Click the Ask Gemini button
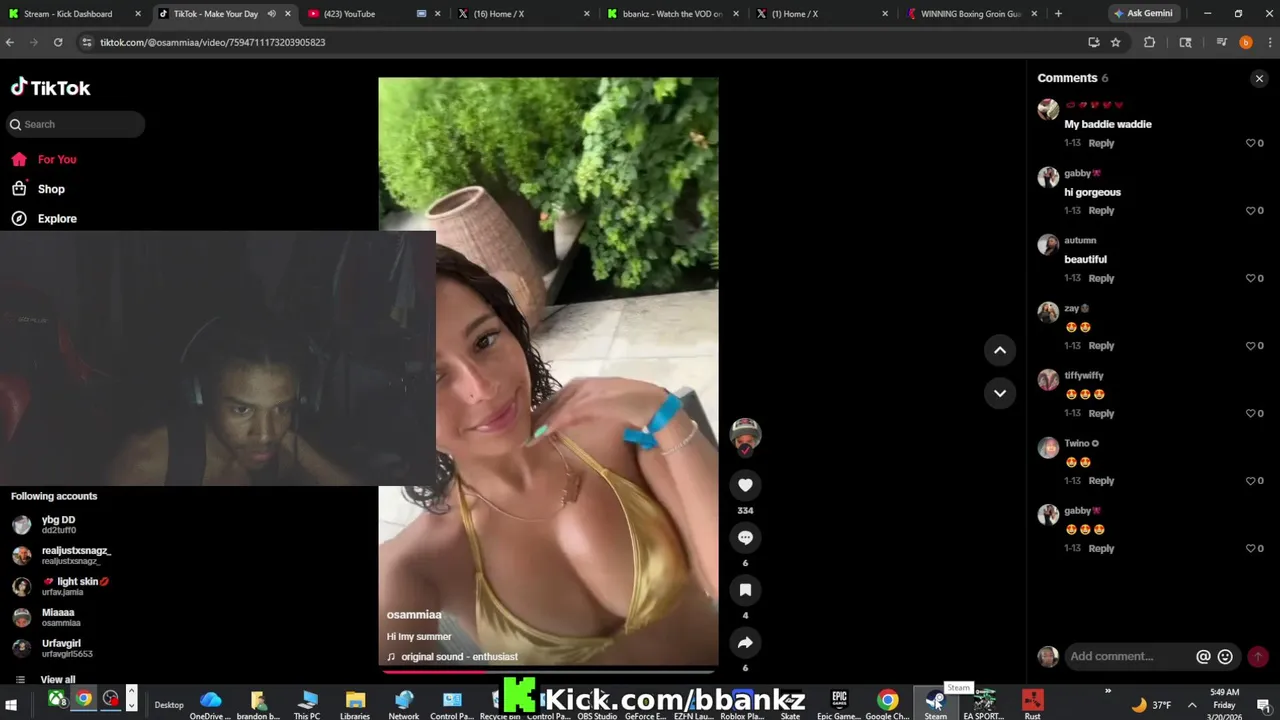This screenshot has height=720, width=1280. coord(1143,14)
